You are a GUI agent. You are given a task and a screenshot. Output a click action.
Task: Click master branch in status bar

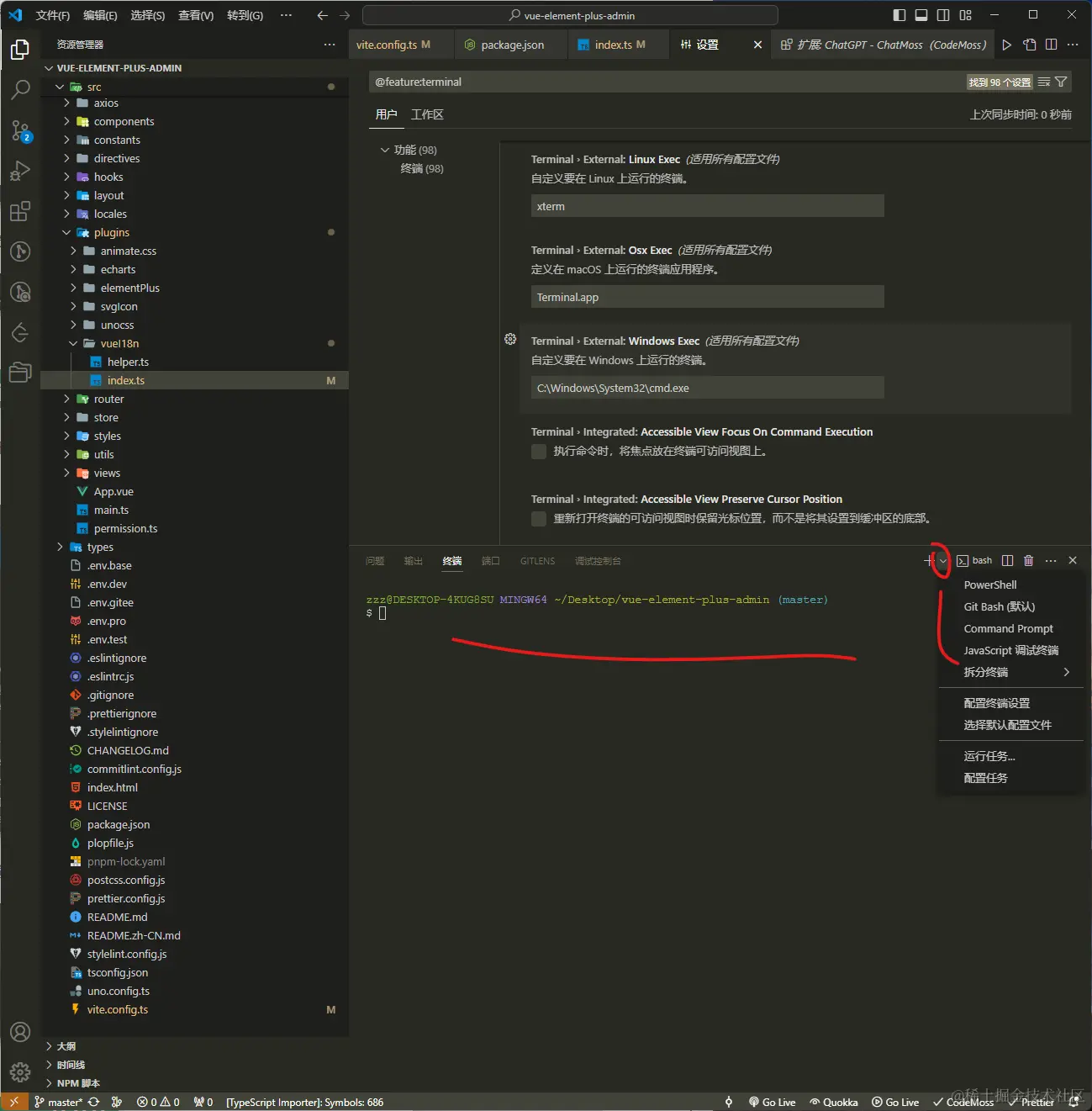(x=58, y=1102)
